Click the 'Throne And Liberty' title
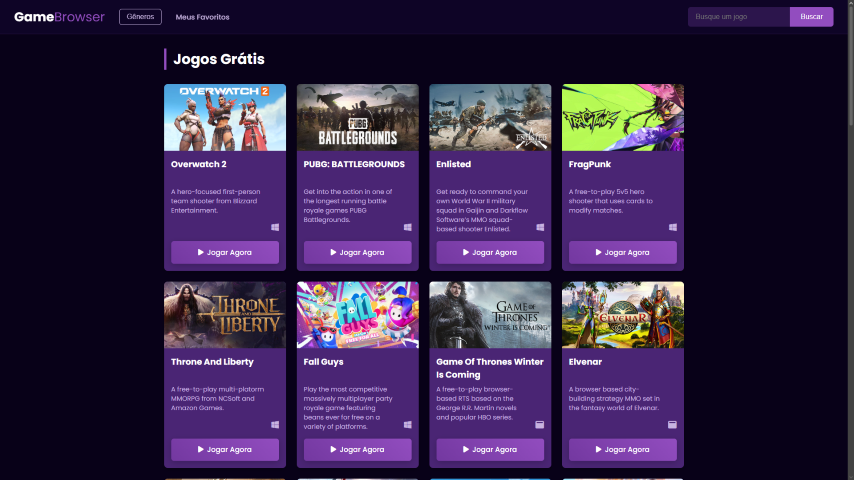 pyautogui.click(x=212, y=362)
